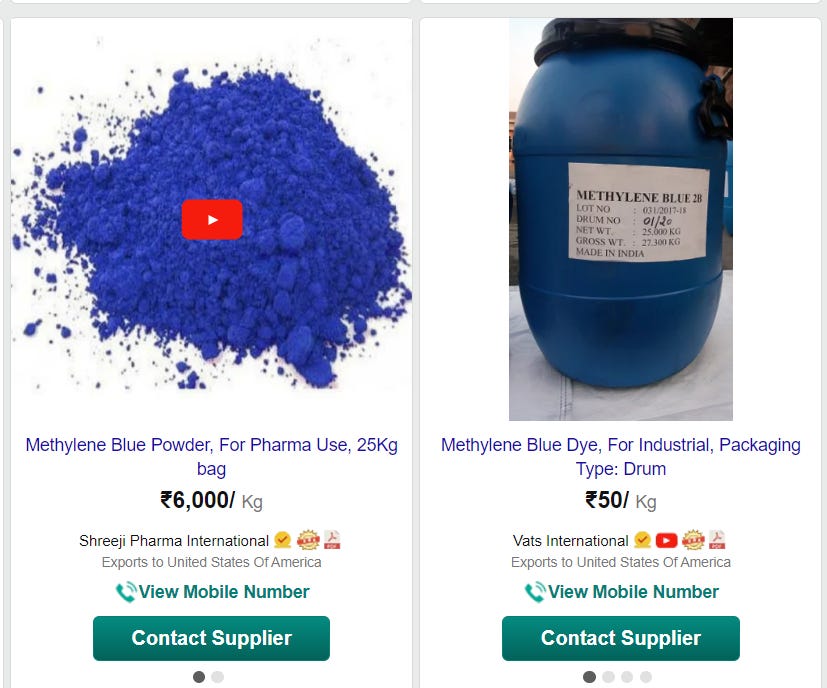
Task: Select second carousel dot under Vats listing
Action: [608, 677]
